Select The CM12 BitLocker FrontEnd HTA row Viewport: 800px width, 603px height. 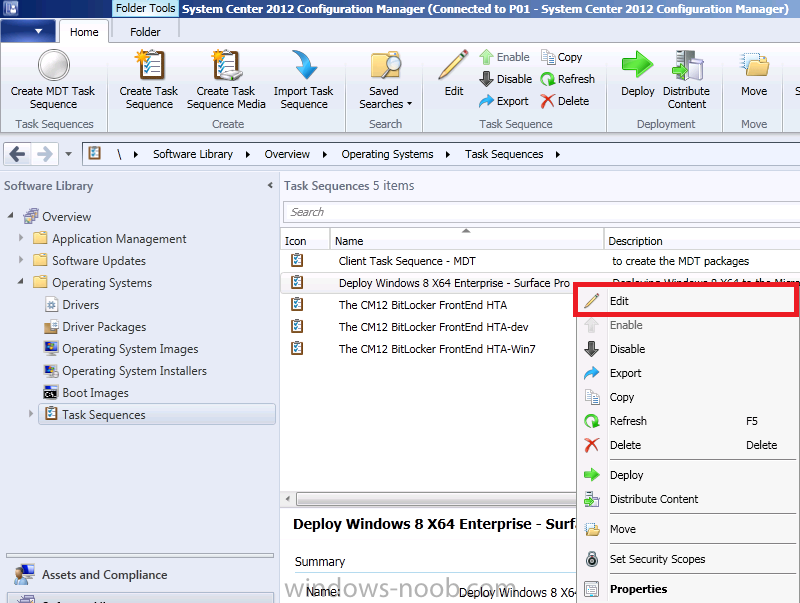coord(429,305)
